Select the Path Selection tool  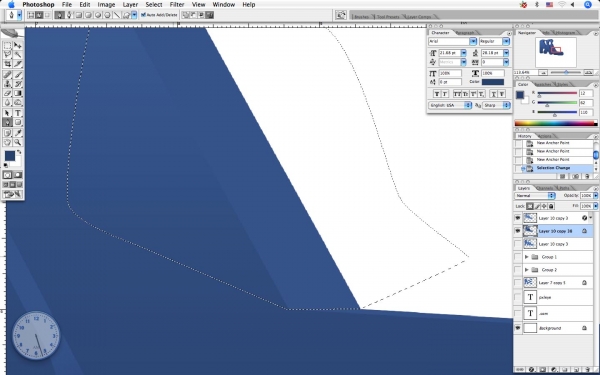coord(7,113)
